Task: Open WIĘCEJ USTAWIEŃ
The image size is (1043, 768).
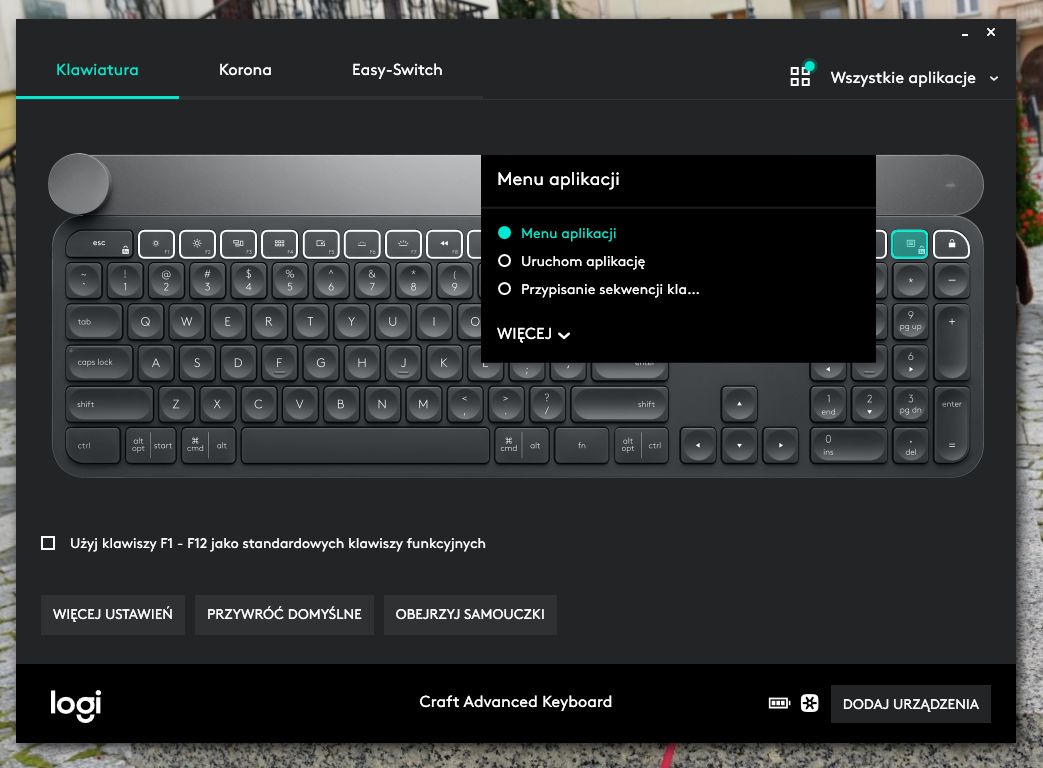Action: click(x=113, y=614)
